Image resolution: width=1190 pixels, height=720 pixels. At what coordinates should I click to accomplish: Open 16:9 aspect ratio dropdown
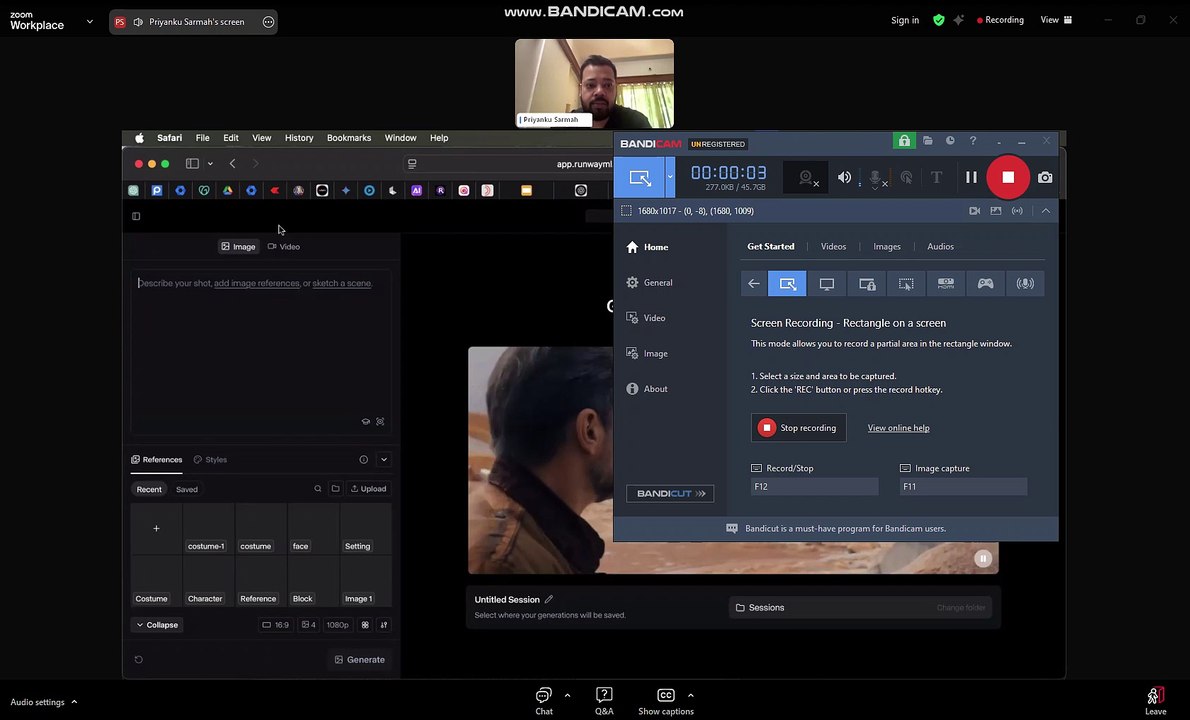tap(275, 625)
